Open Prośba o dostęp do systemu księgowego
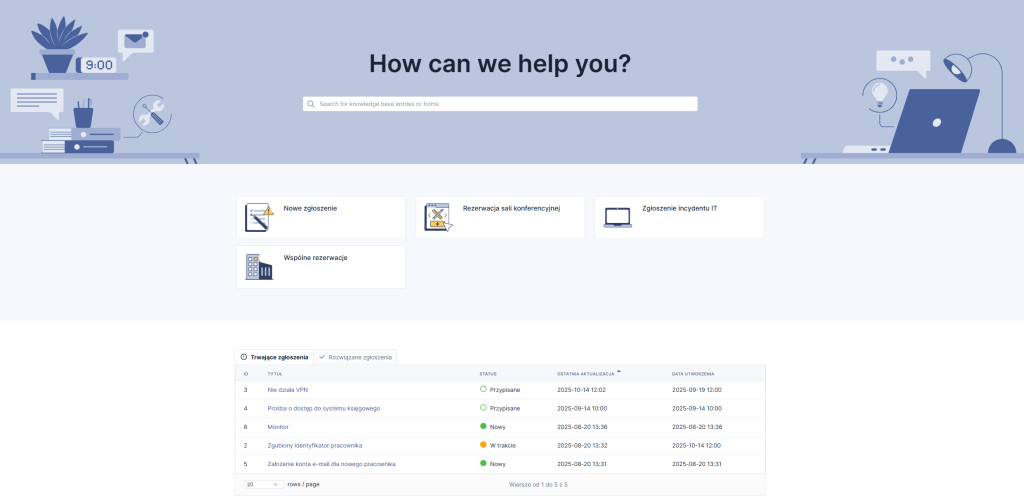Screen dimensions: 1024x499 click(323, 408)
